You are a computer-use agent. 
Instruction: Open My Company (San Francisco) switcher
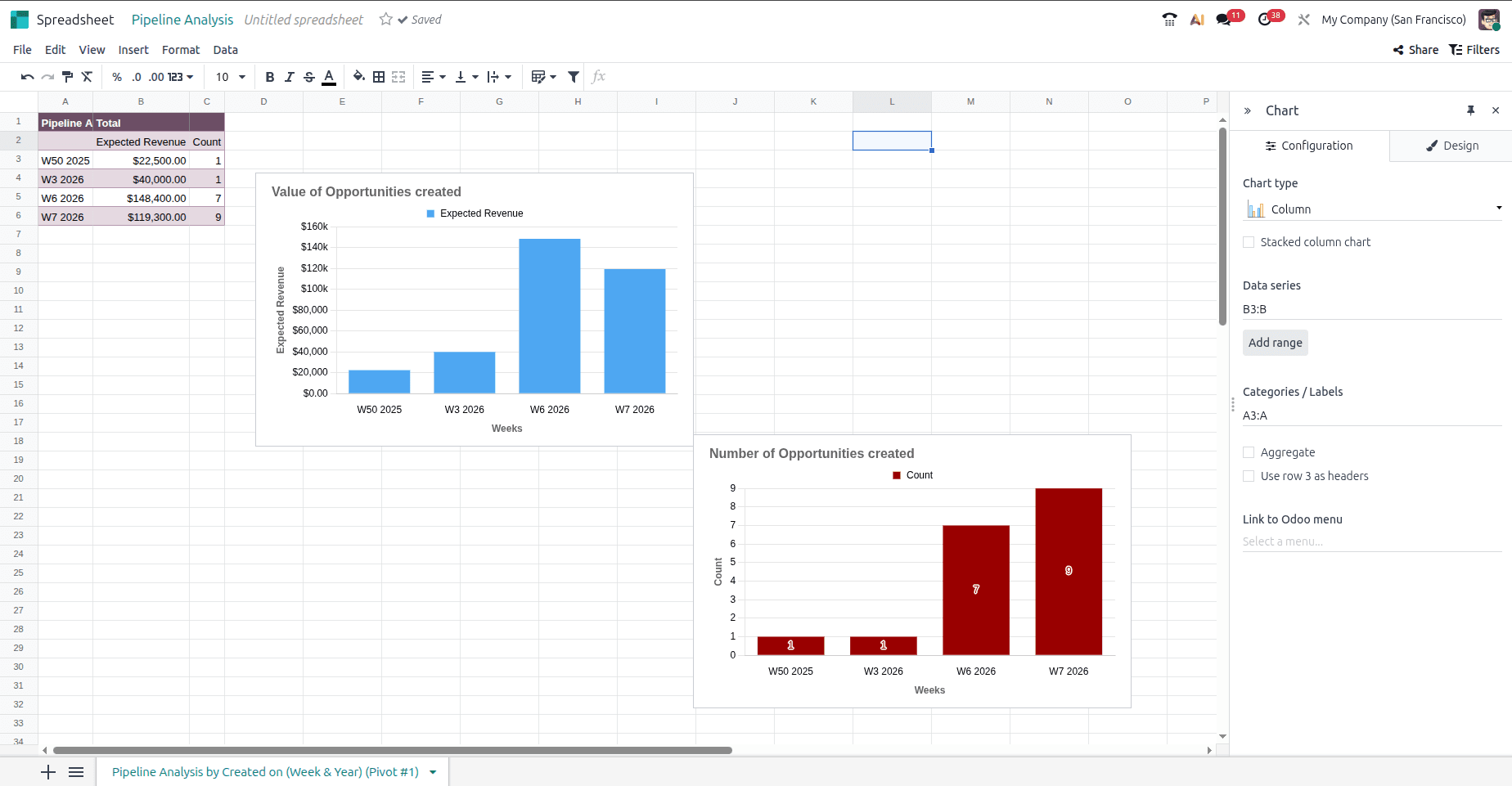[x=1394, y=20]
